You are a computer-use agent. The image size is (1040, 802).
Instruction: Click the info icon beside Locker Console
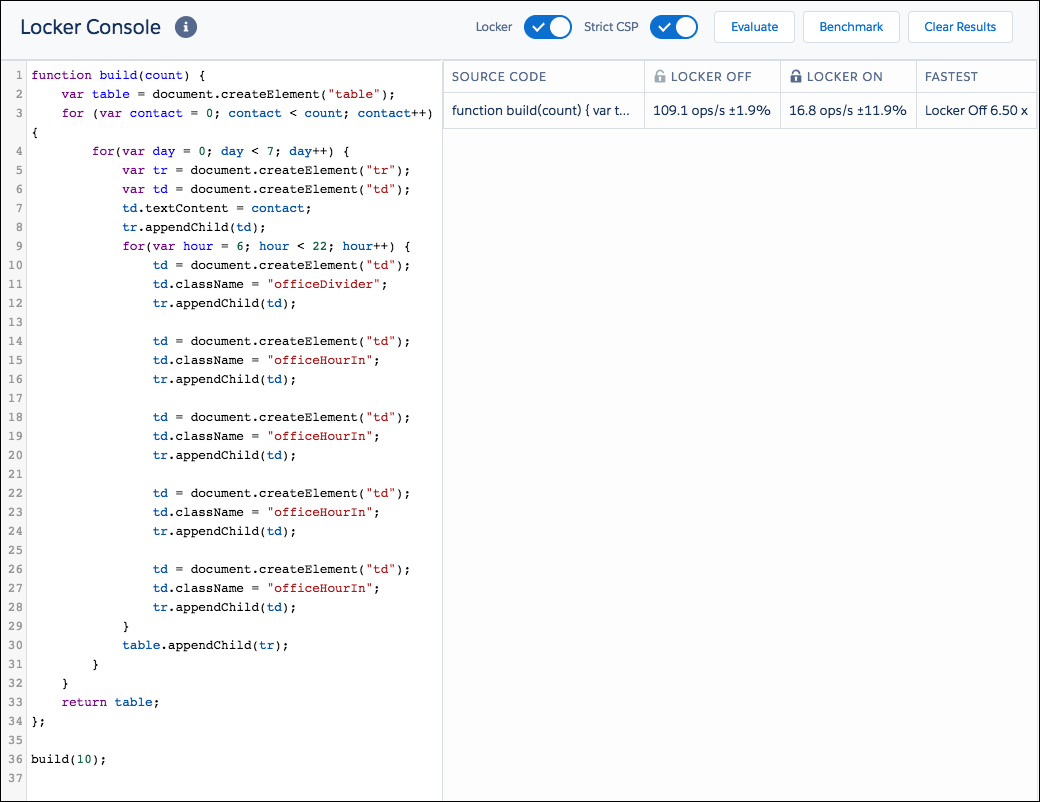tap(186, 27)
